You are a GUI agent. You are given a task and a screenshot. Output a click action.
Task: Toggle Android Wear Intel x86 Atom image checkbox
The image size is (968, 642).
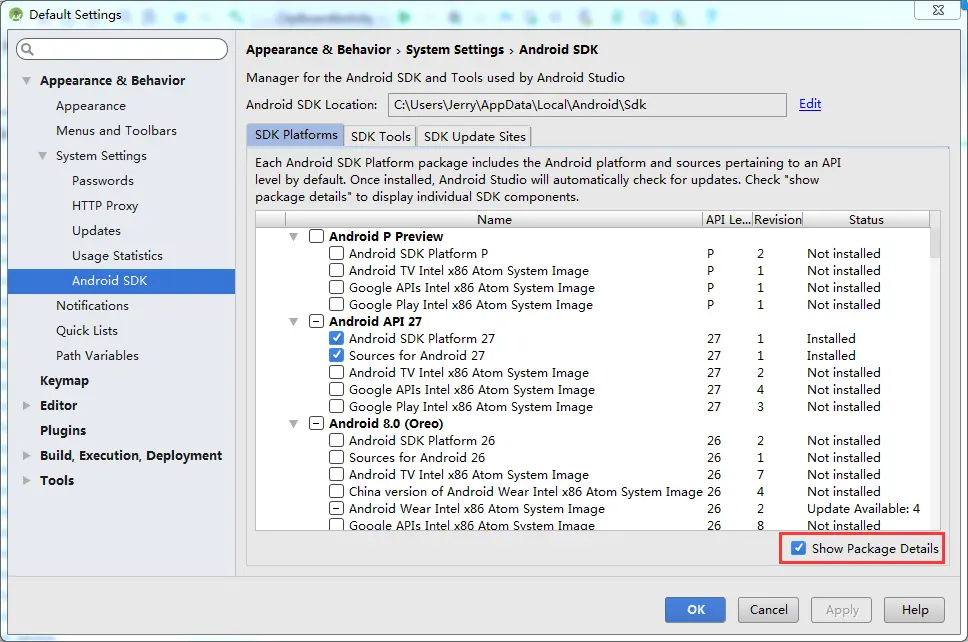coord(336,509)
